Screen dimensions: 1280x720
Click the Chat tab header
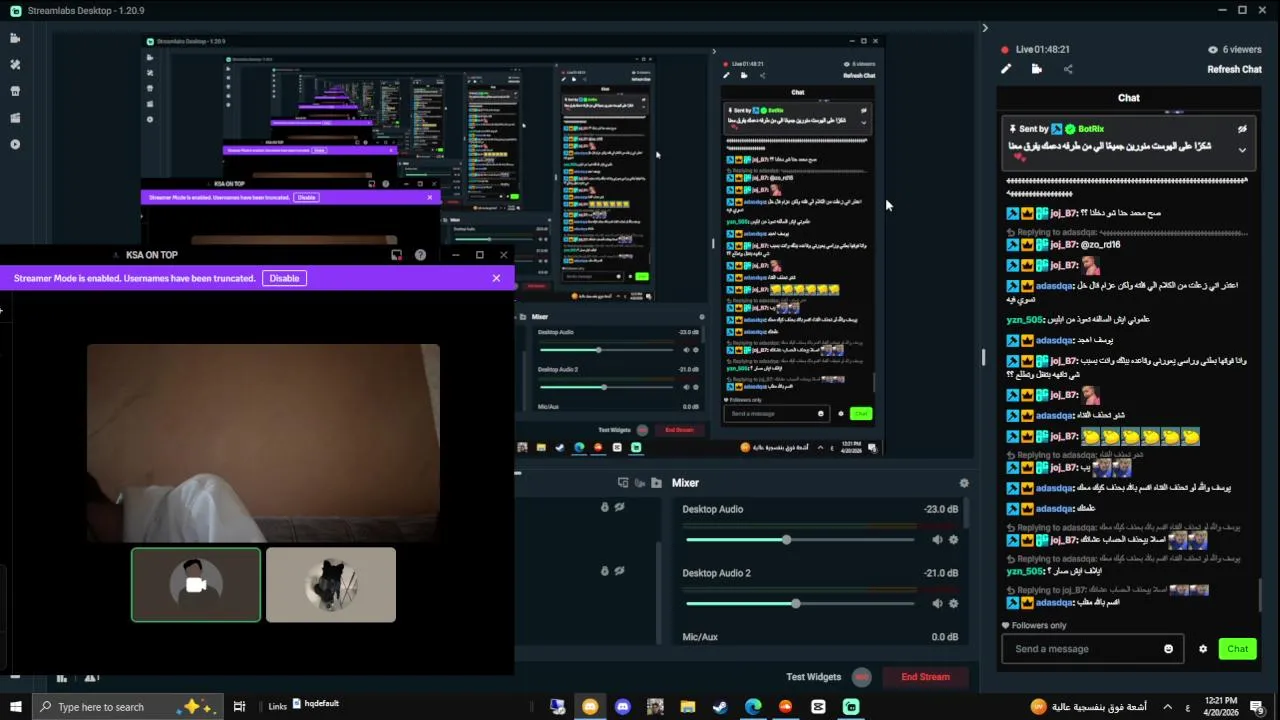(1128, 98)
